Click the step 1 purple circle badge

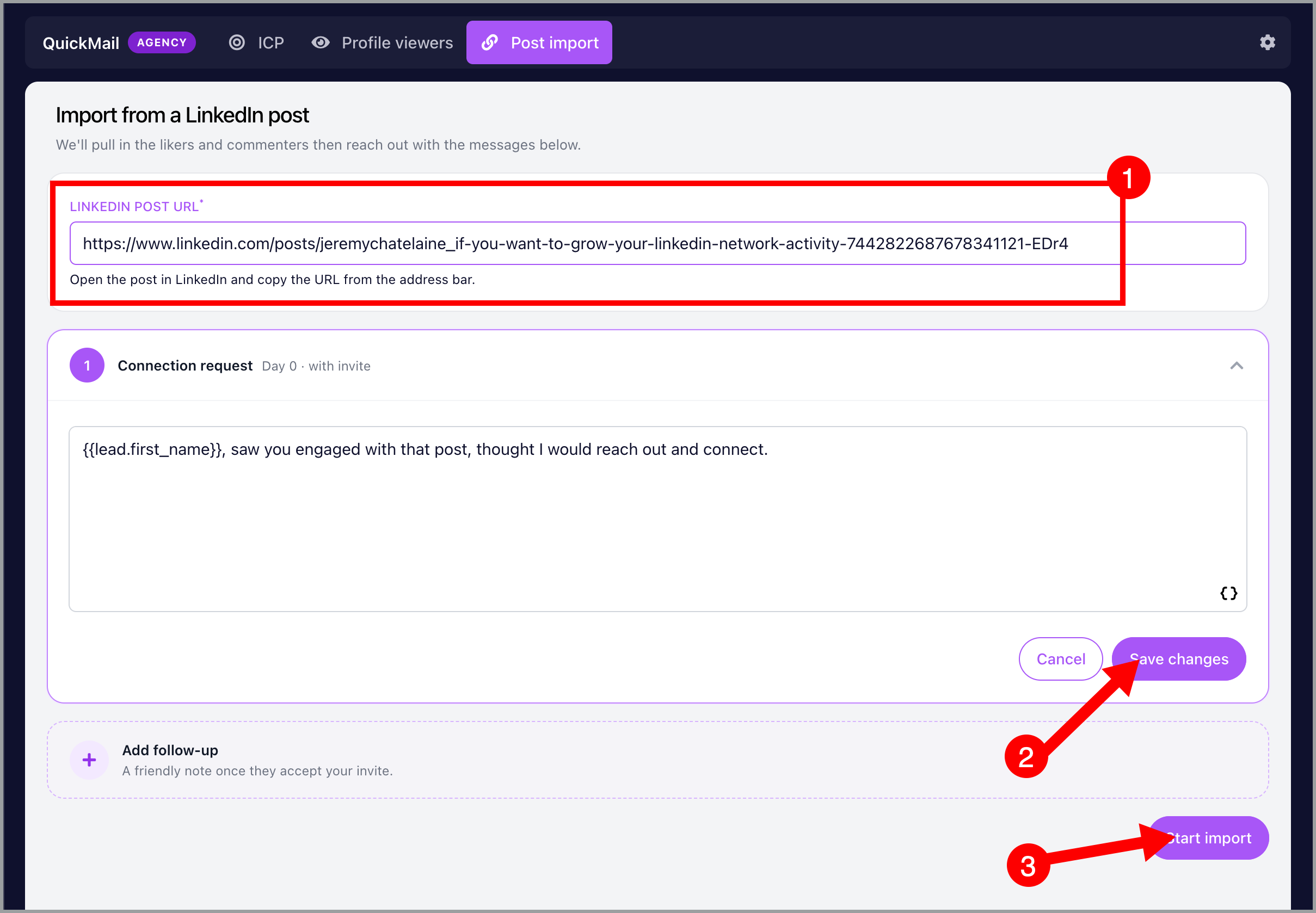tap(87, 366)
